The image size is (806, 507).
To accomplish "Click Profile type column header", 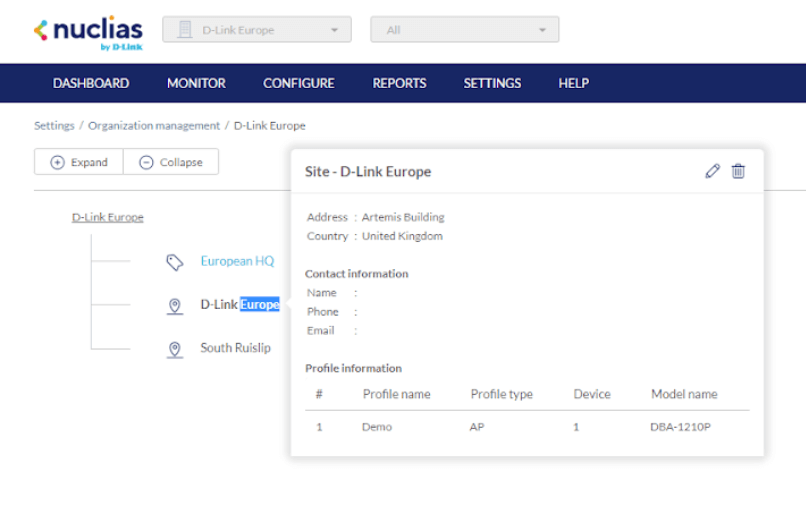I will click(x=502, y=394).
